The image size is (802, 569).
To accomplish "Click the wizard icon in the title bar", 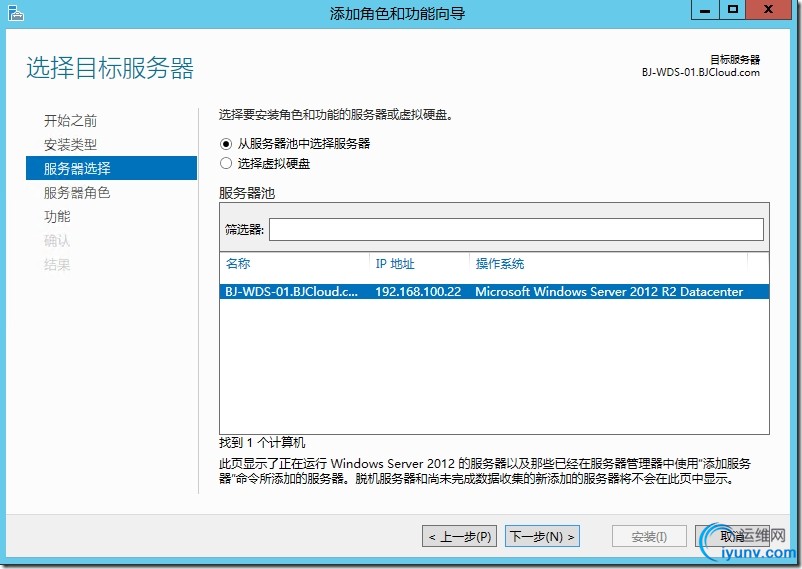I will click(16, 12).
